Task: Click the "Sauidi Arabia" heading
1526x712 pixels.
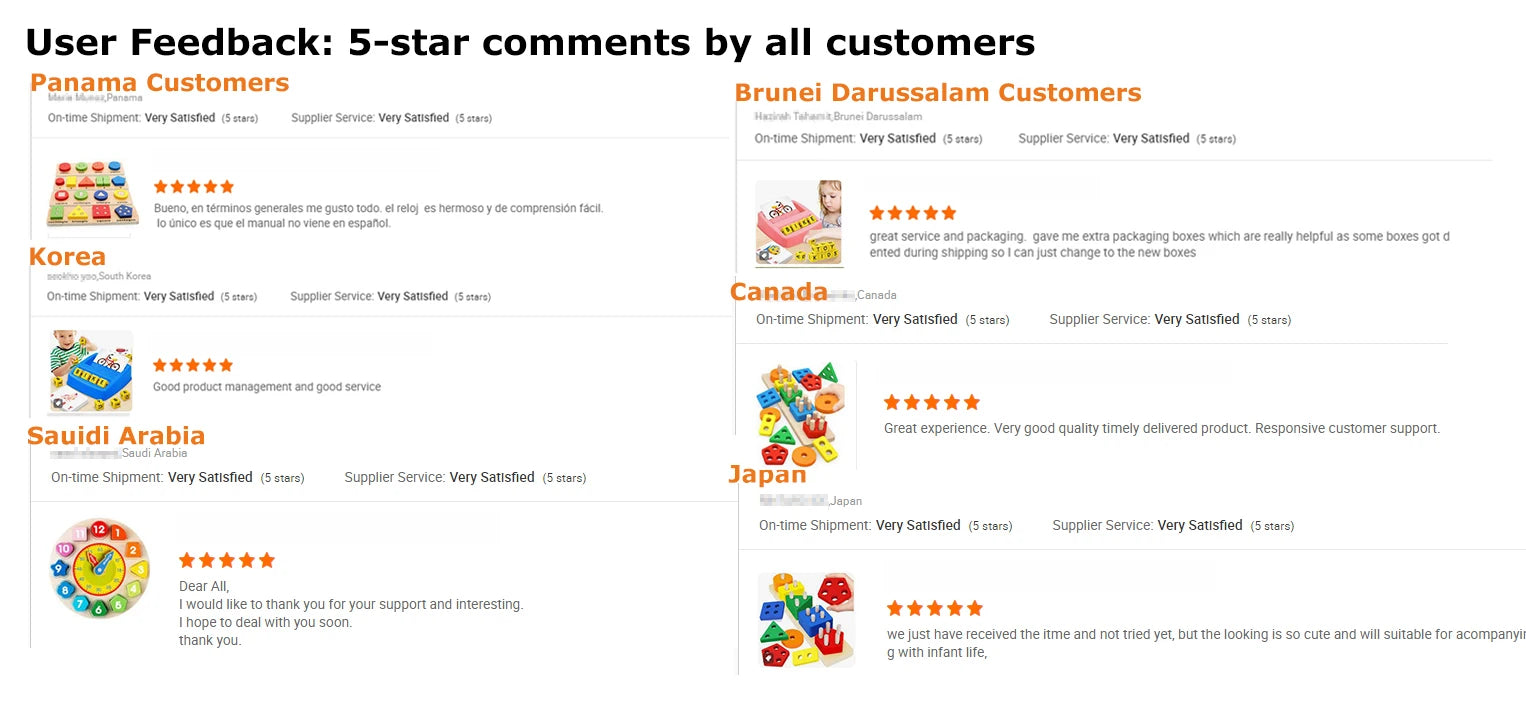Action: pos(116,436)
